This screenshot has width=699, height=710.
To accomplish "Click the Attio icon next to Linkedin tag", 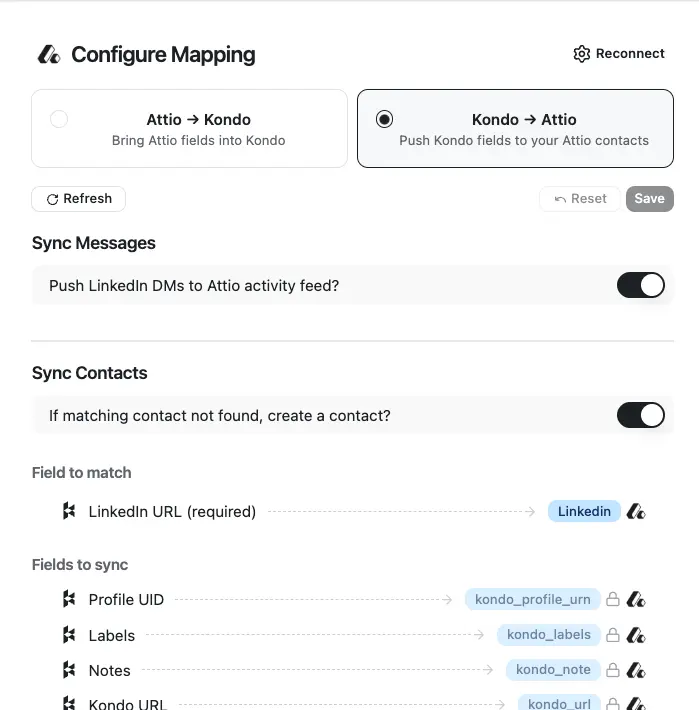I will click(x=636, y=512).
